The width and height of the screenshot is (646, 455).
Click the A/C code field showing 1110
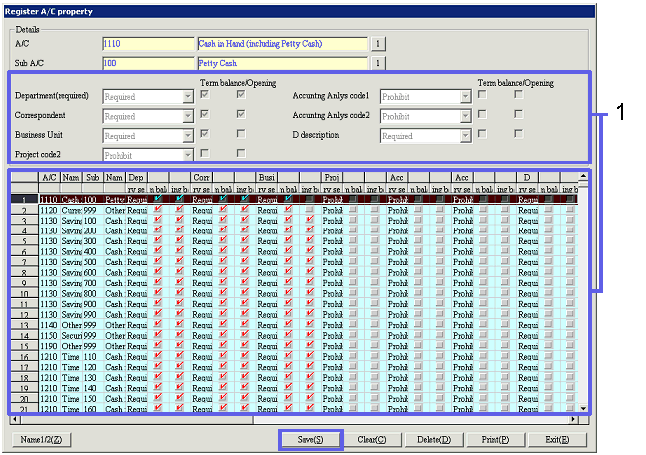point(148,44)
